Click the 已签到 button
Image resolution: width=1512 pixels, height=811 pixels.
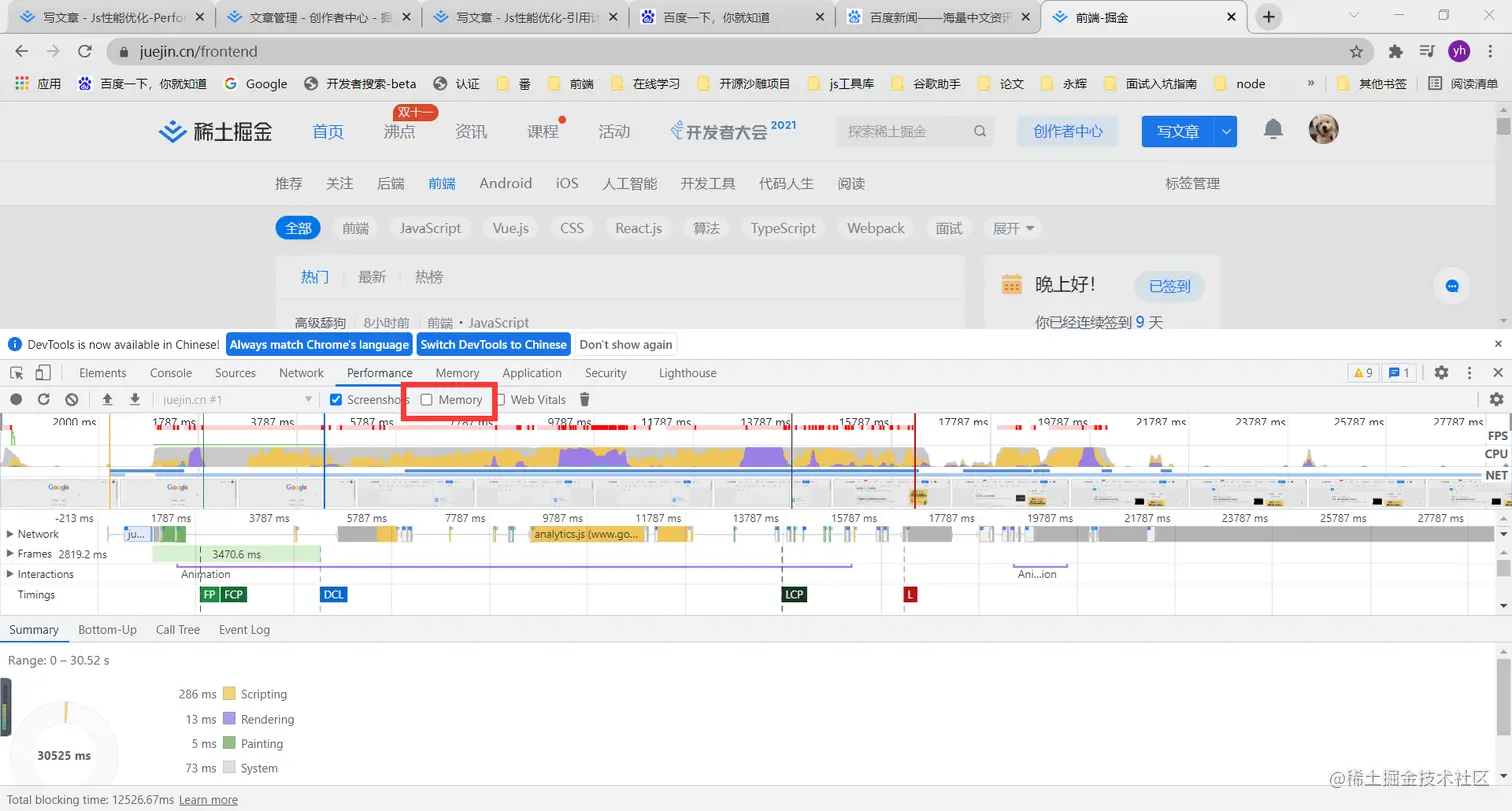click(x=1169, y=286)
